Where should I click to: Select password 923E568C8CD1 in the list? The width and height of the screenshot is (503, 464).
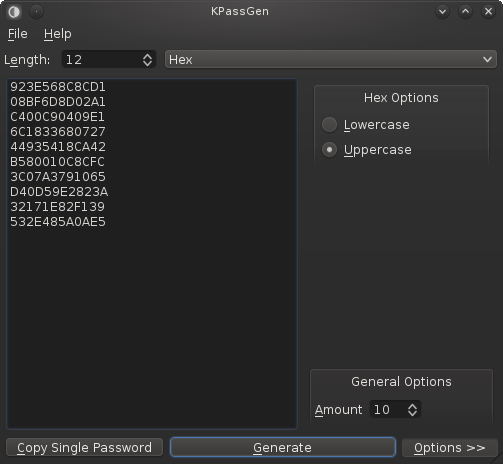[58, 87]
